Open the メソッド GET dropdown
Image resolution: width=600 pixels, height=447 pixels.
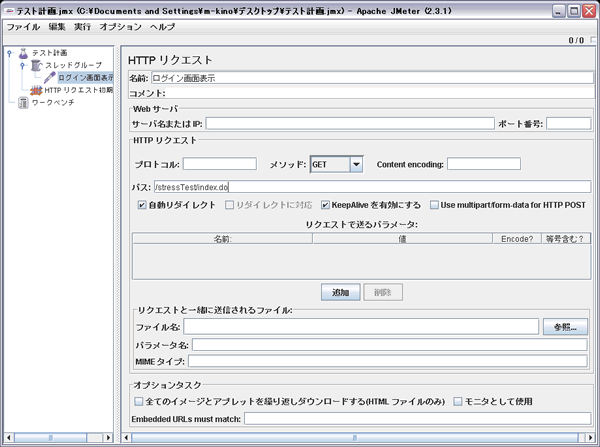356,164
